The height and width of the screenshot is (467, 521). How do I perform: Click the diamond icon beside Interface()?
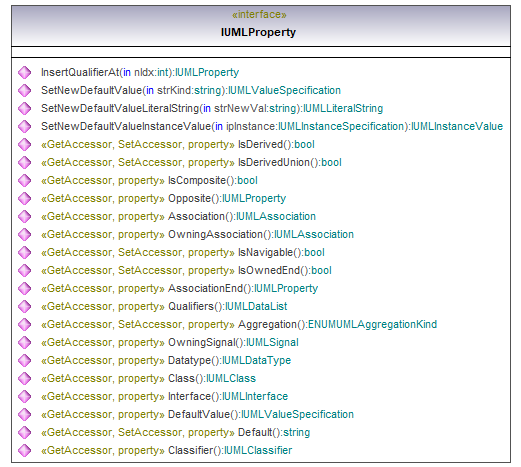[x=24, y=396]
